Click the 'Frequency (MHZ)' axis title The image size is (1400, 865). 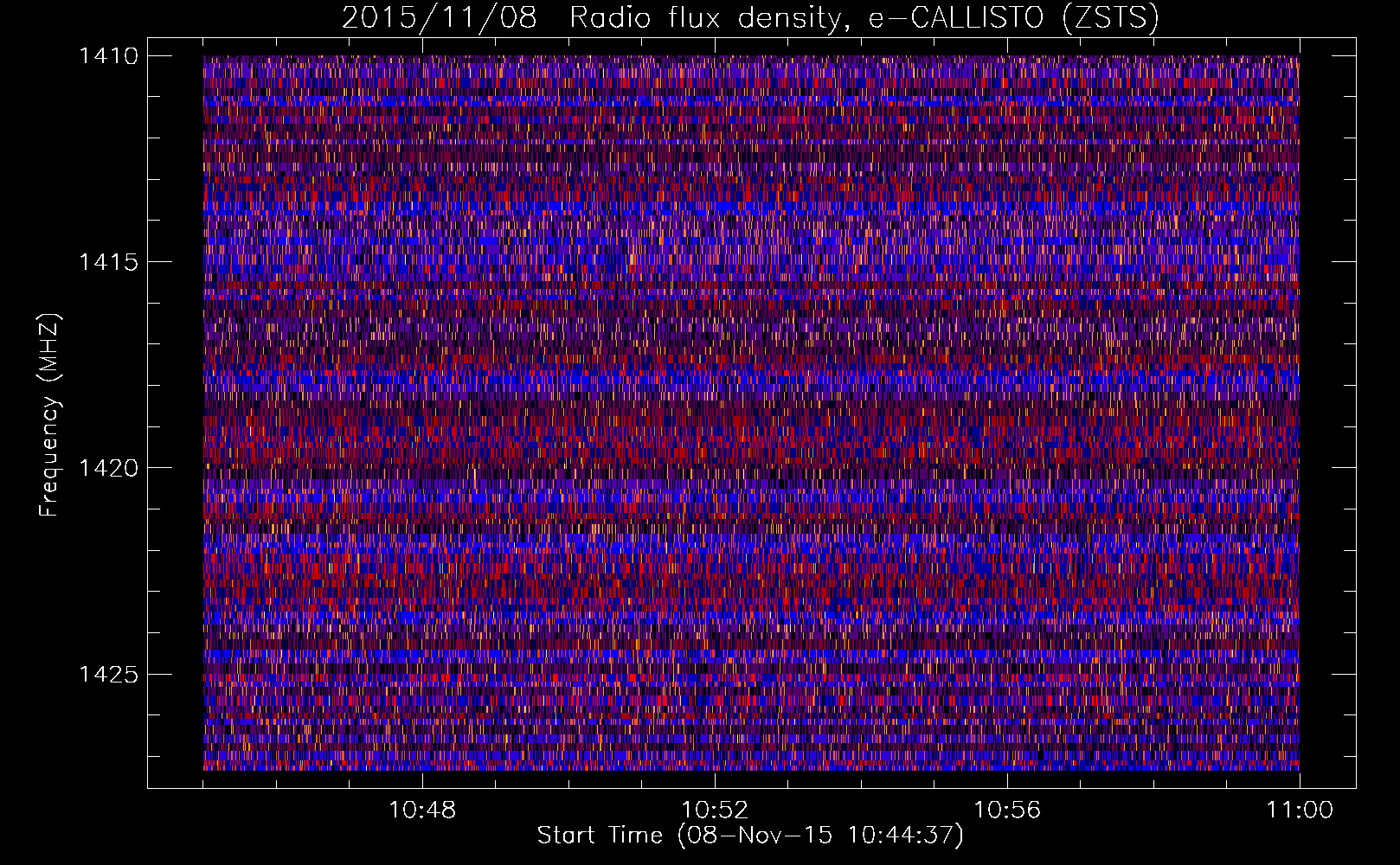[x=49, y=415]
